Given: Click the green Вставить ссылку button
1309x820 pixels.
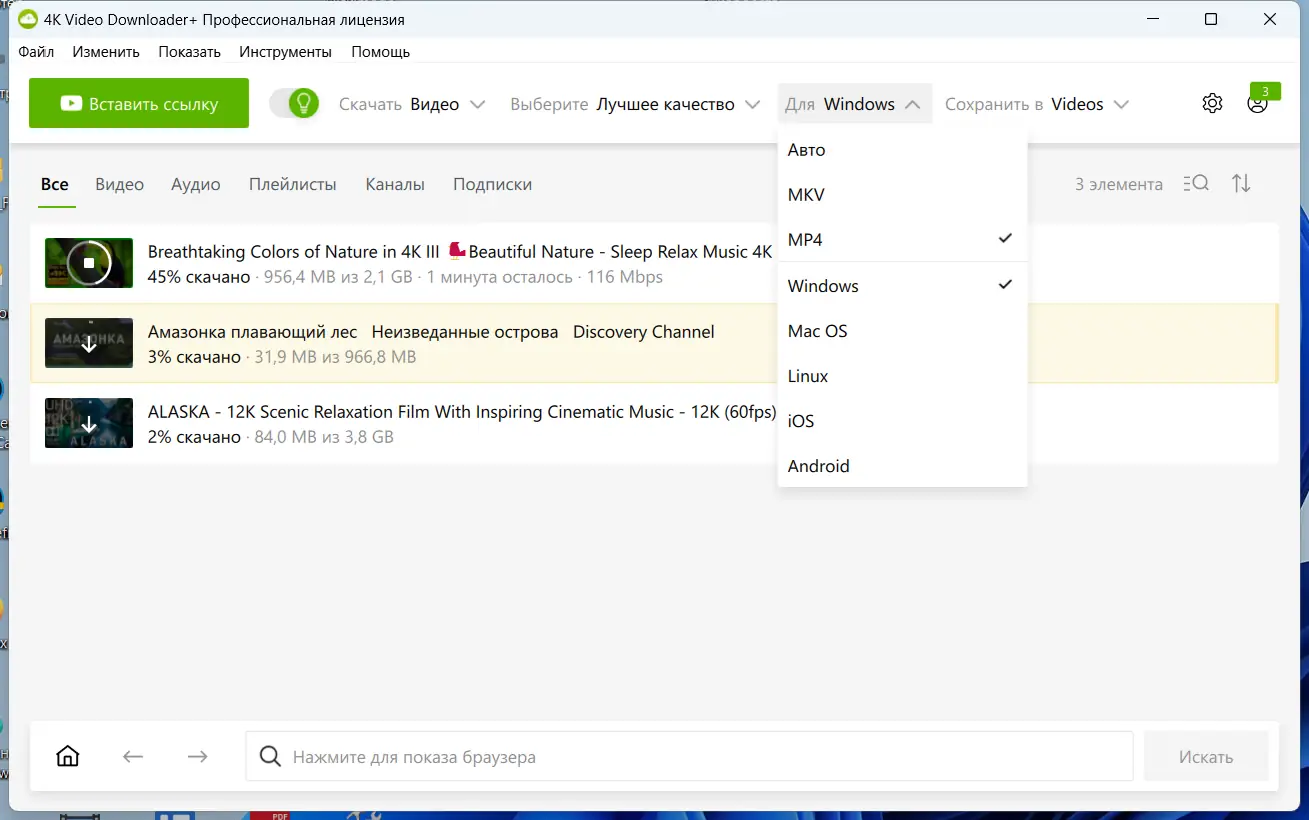Looking at the screenshot, I should click(x=139, y=103).
